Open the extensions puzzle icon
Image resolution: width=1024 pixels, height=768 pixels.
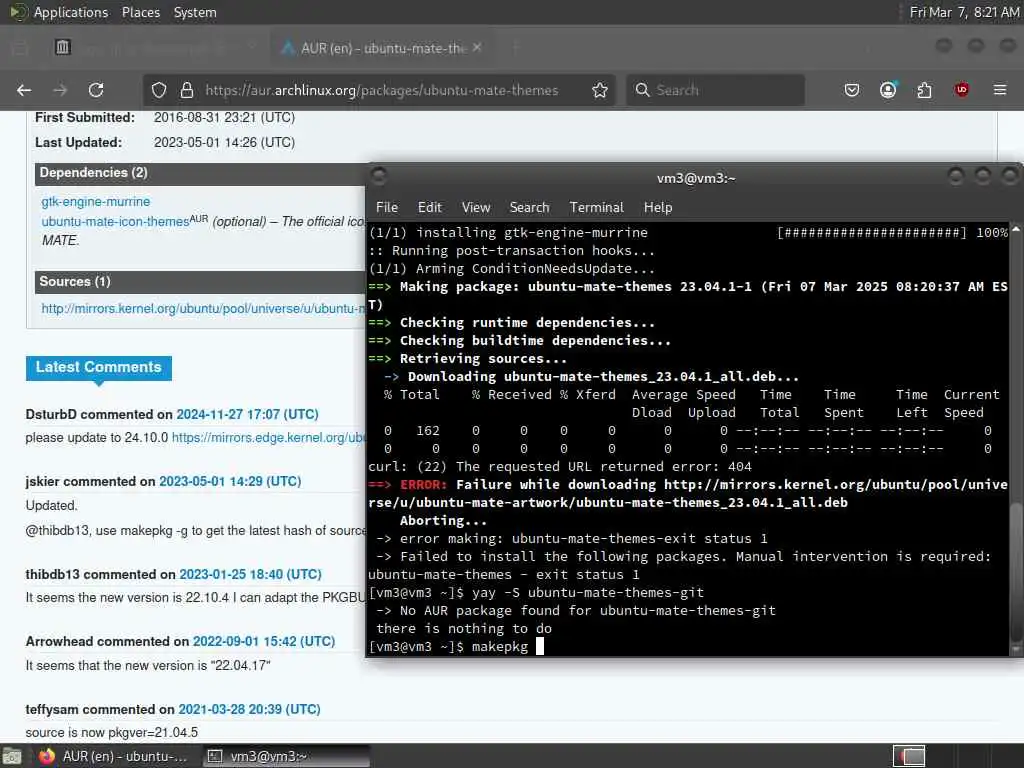(x=924, y=90)
